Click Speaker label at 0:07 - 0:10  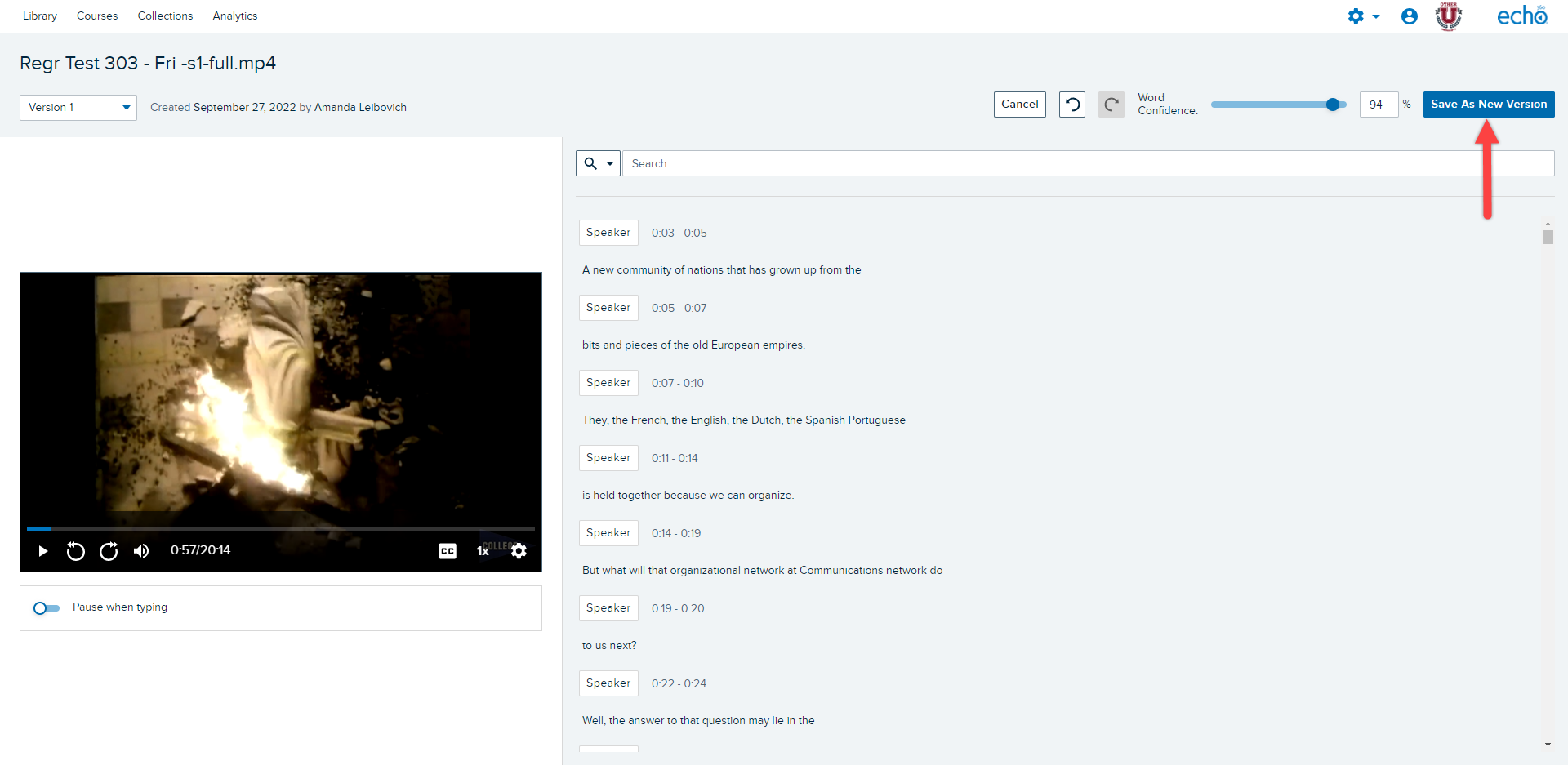coord(608,383)
